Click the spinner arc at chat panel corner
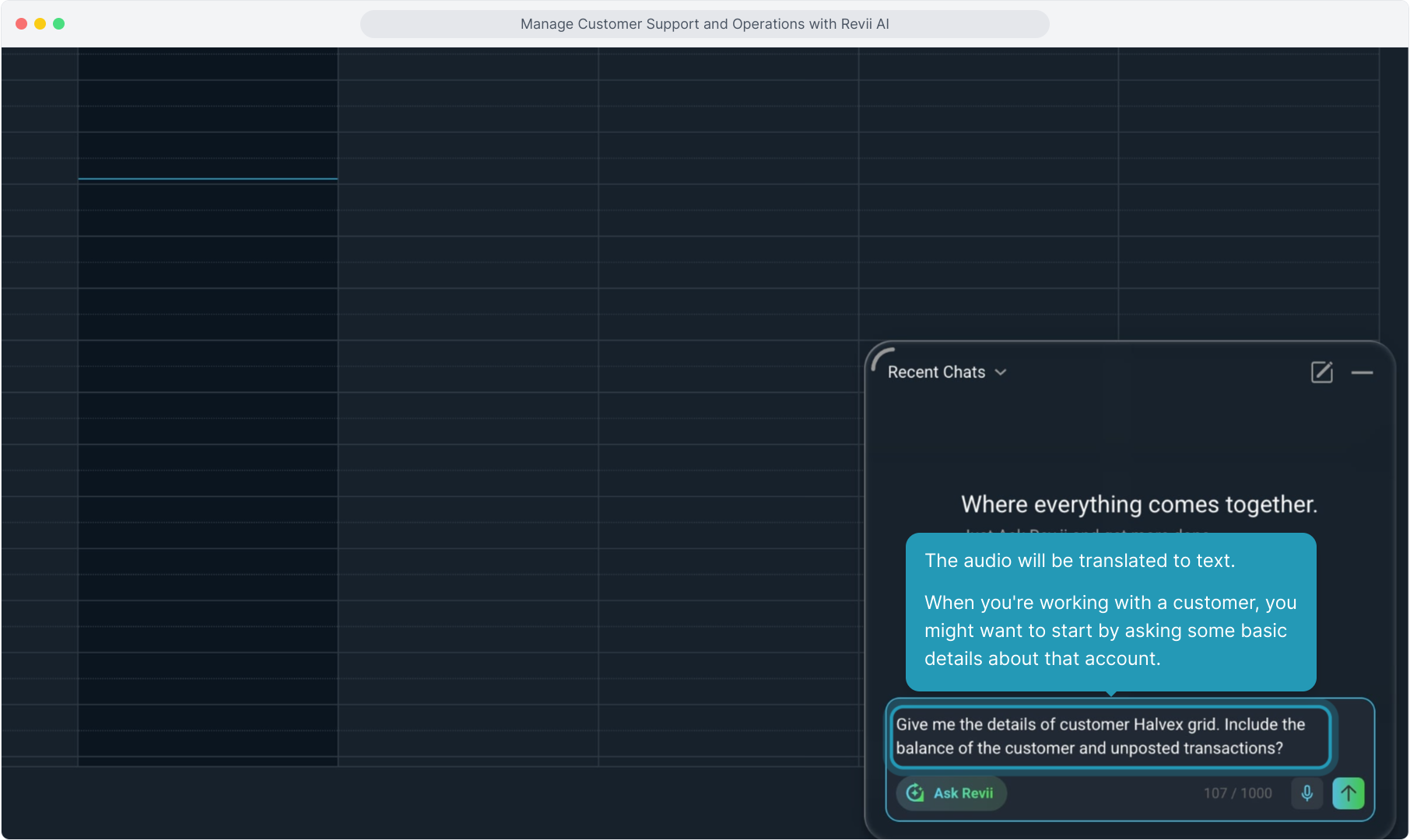 point(880,358)
